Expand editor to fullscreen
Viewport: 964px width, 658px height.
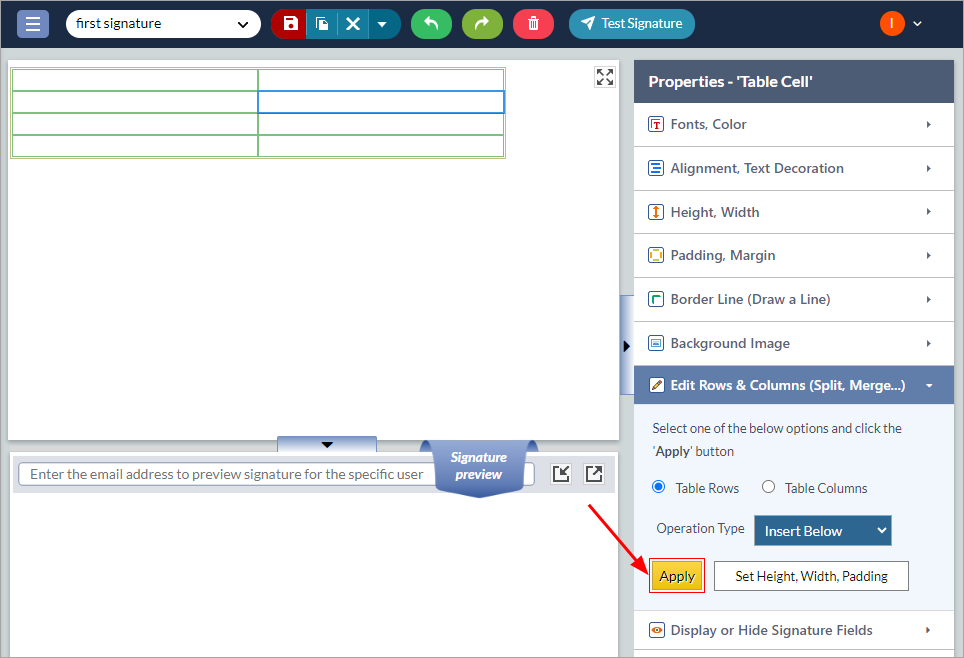(x=605, y=77)
